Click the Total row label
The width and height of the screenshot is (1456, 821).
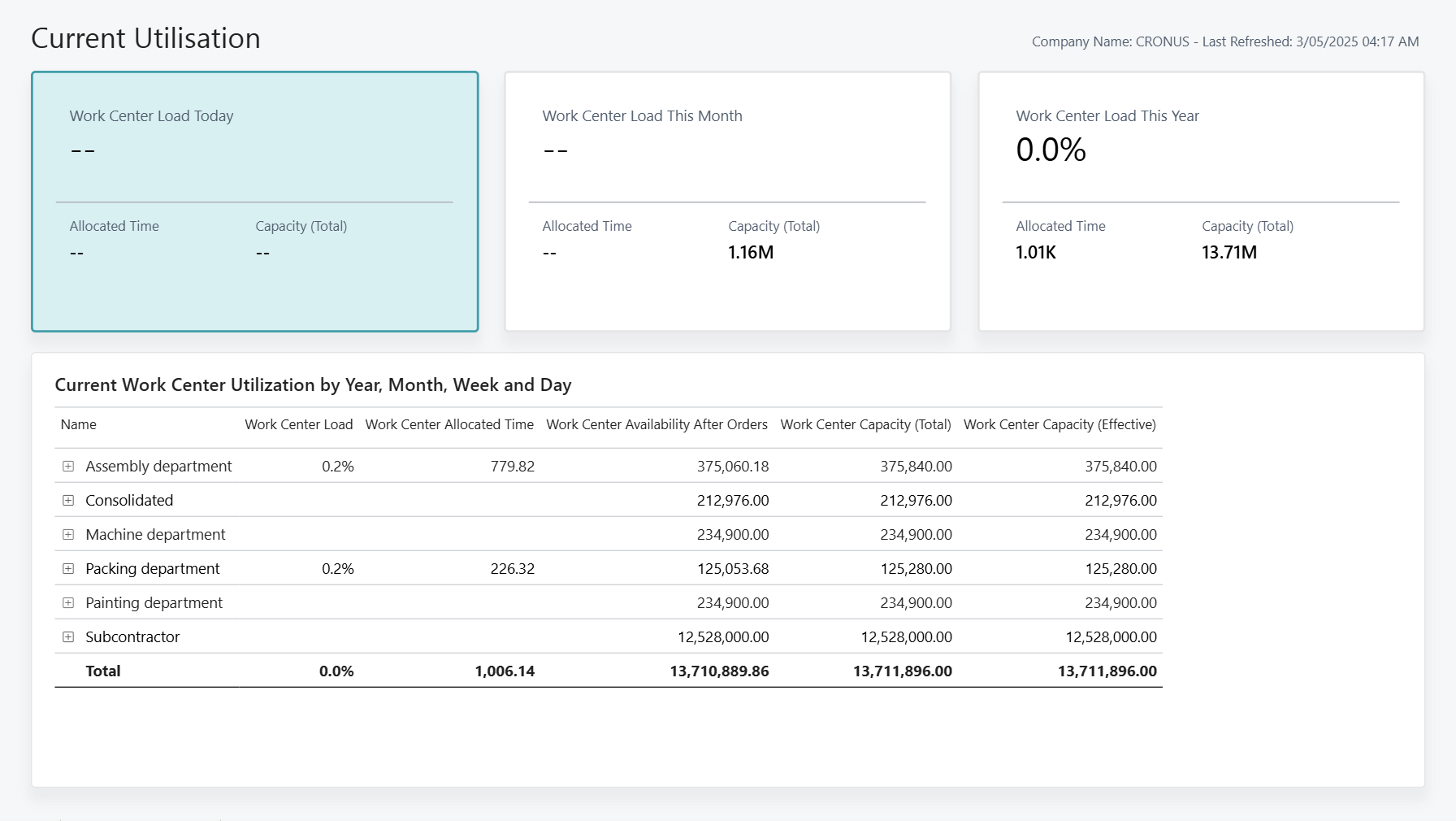tap(102, 671)
